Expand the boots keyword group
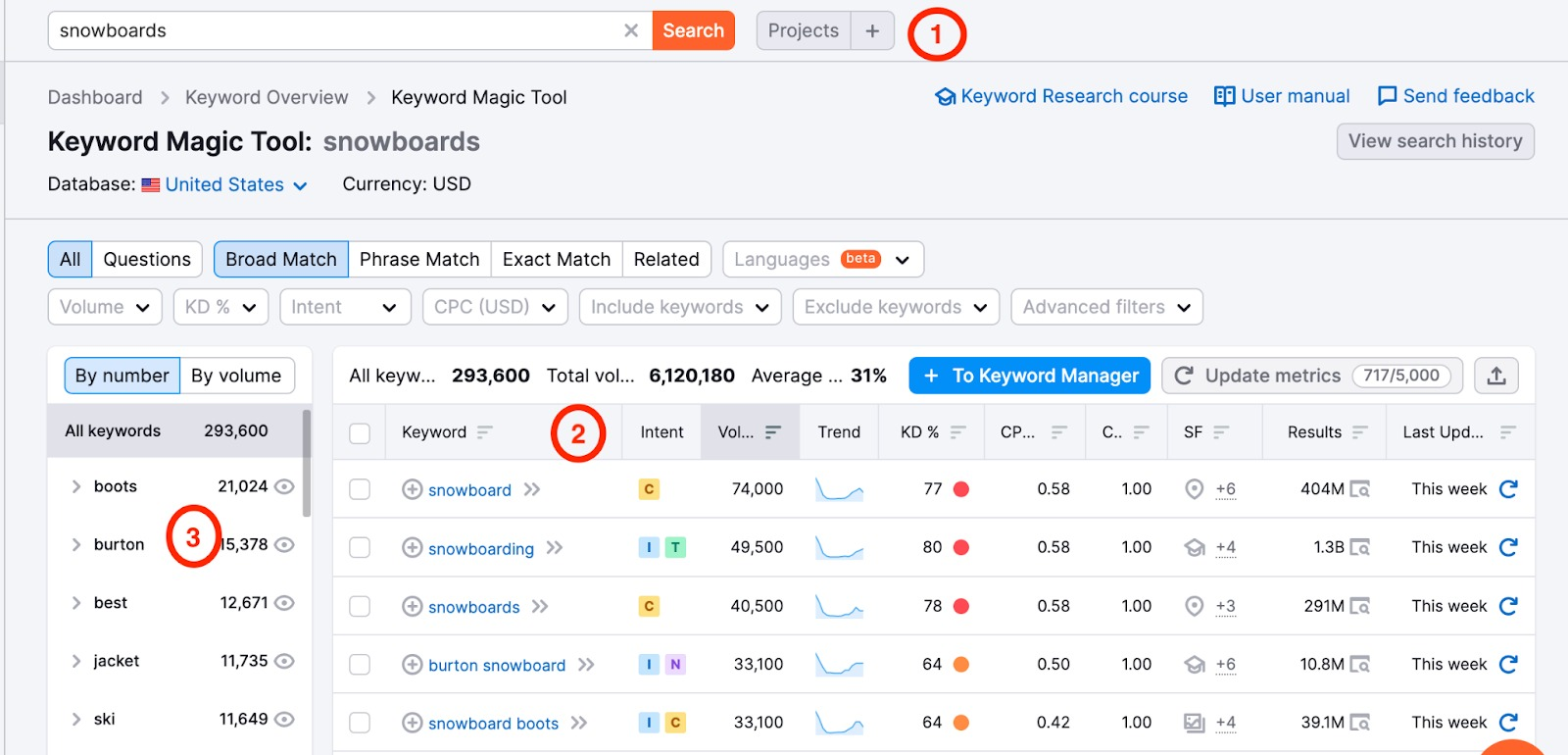The height and width of the screenshot is (755, 1568). point(76,486)
